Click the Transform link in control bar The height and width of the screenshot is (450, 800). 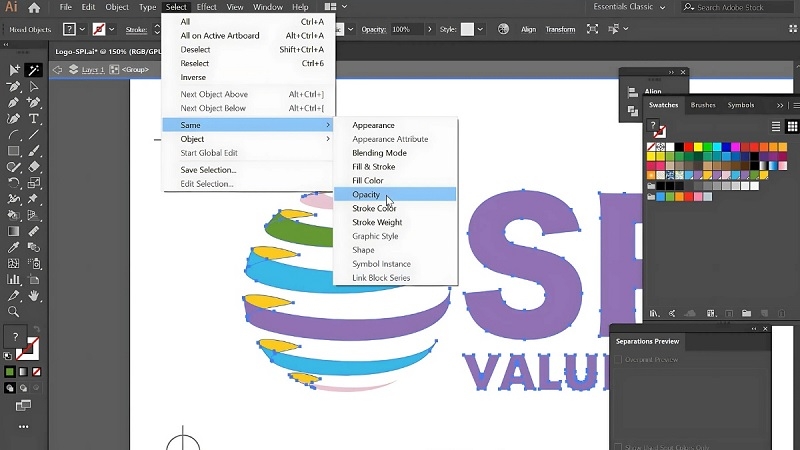coord(560,30)
